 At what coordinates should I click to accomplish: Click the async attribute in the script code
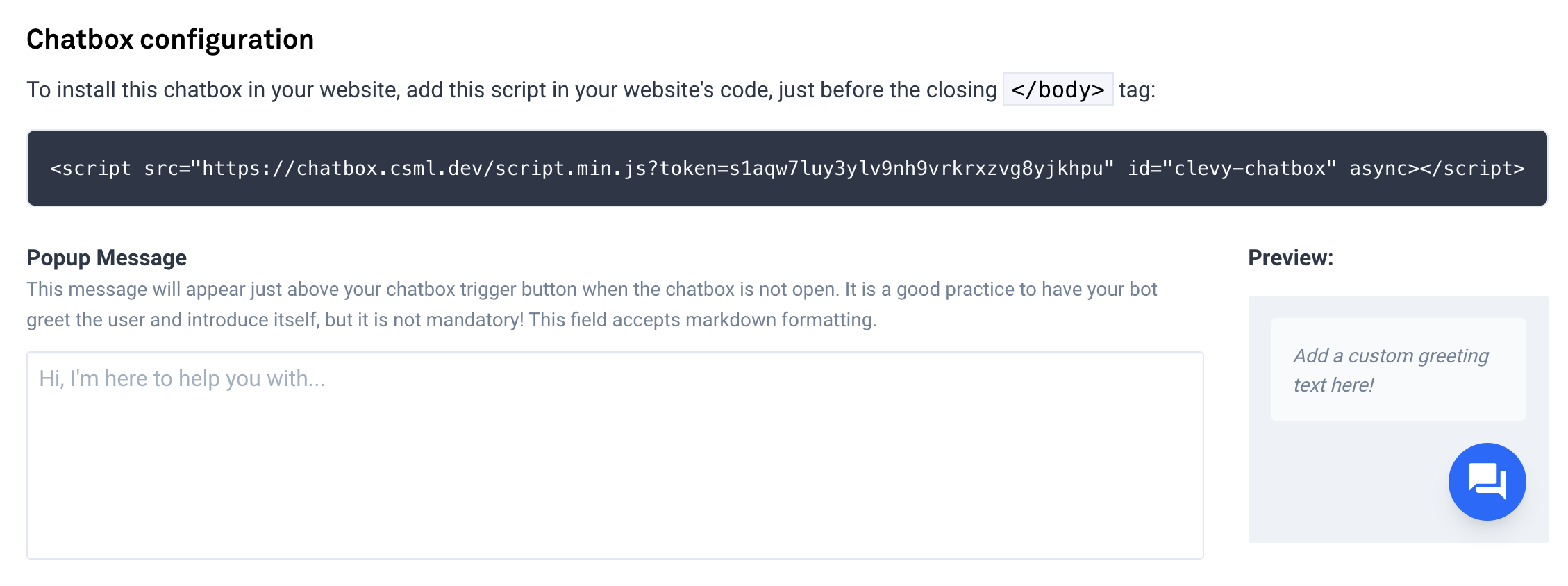pos(1380,169)
